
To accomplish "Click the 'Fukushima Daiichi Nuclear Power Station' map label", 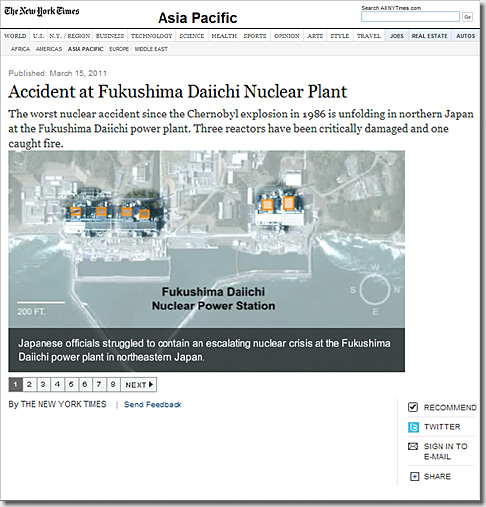I will 213,299.
